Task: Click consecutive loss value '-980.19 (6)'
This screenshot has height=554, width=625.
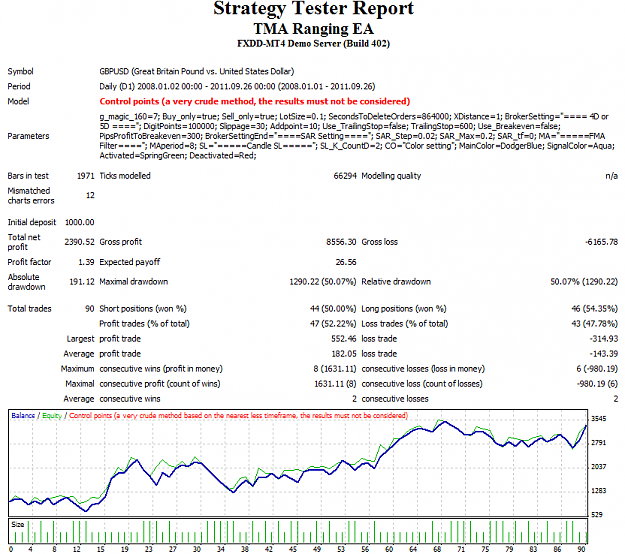Action: point(597,384)
